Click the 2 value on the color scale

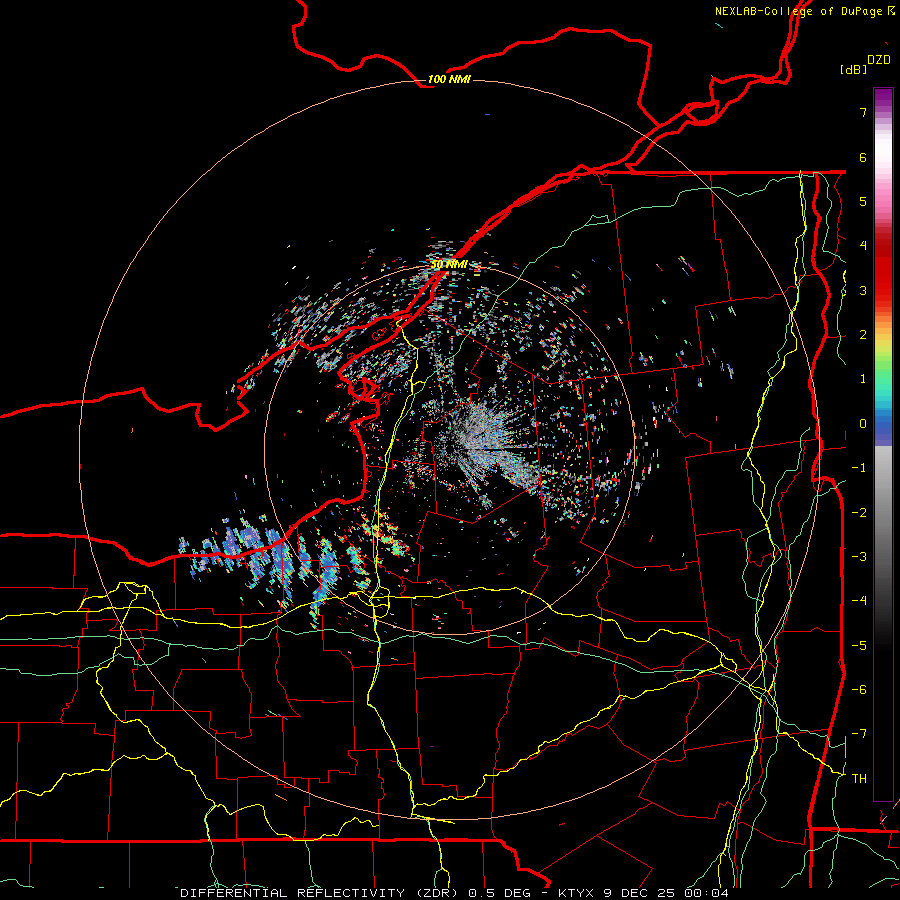[863, 335]
